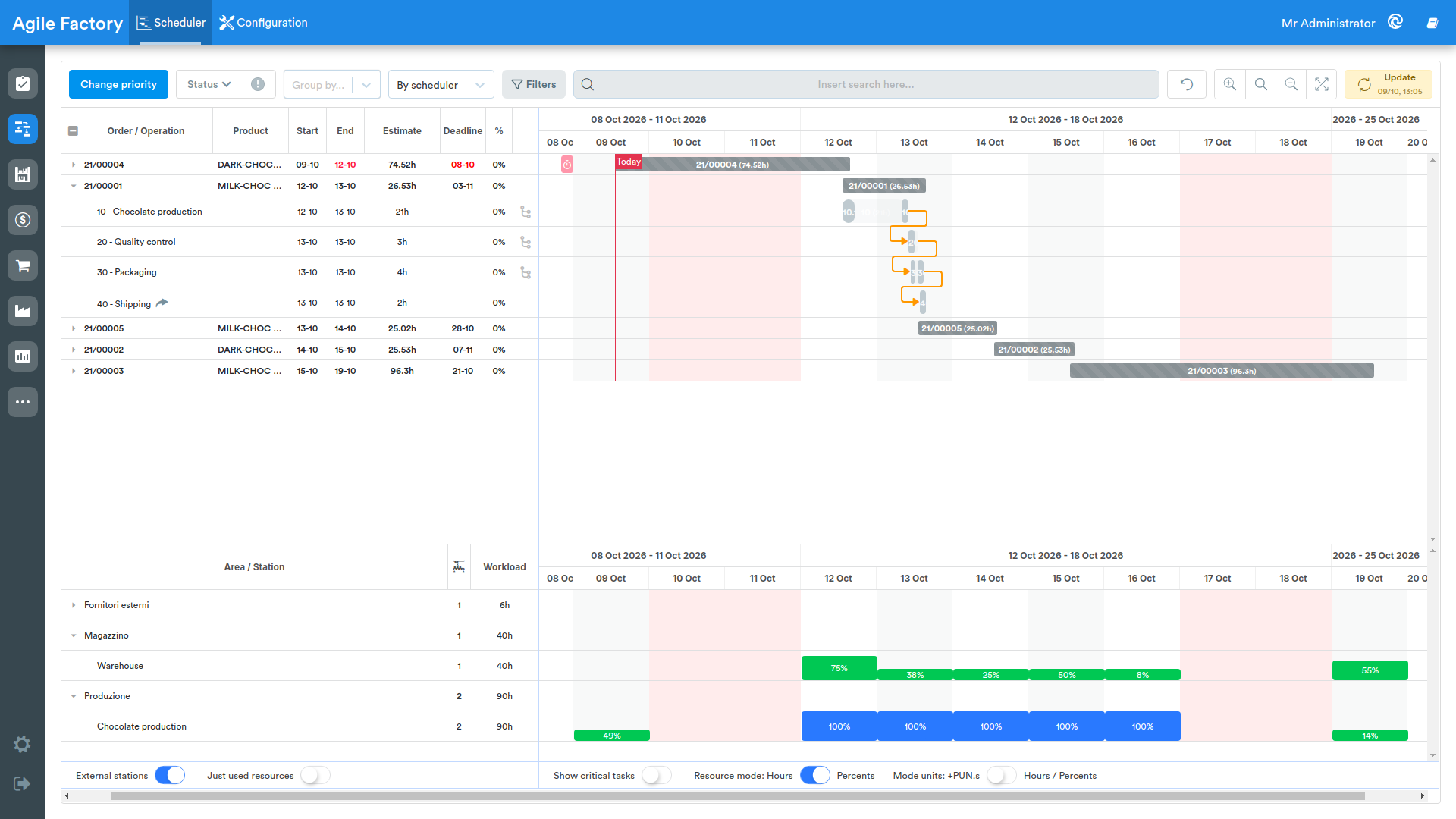Switch to the Scheduler tab
This screenshot has width=1456, height=819.
(x=171, y=23)
